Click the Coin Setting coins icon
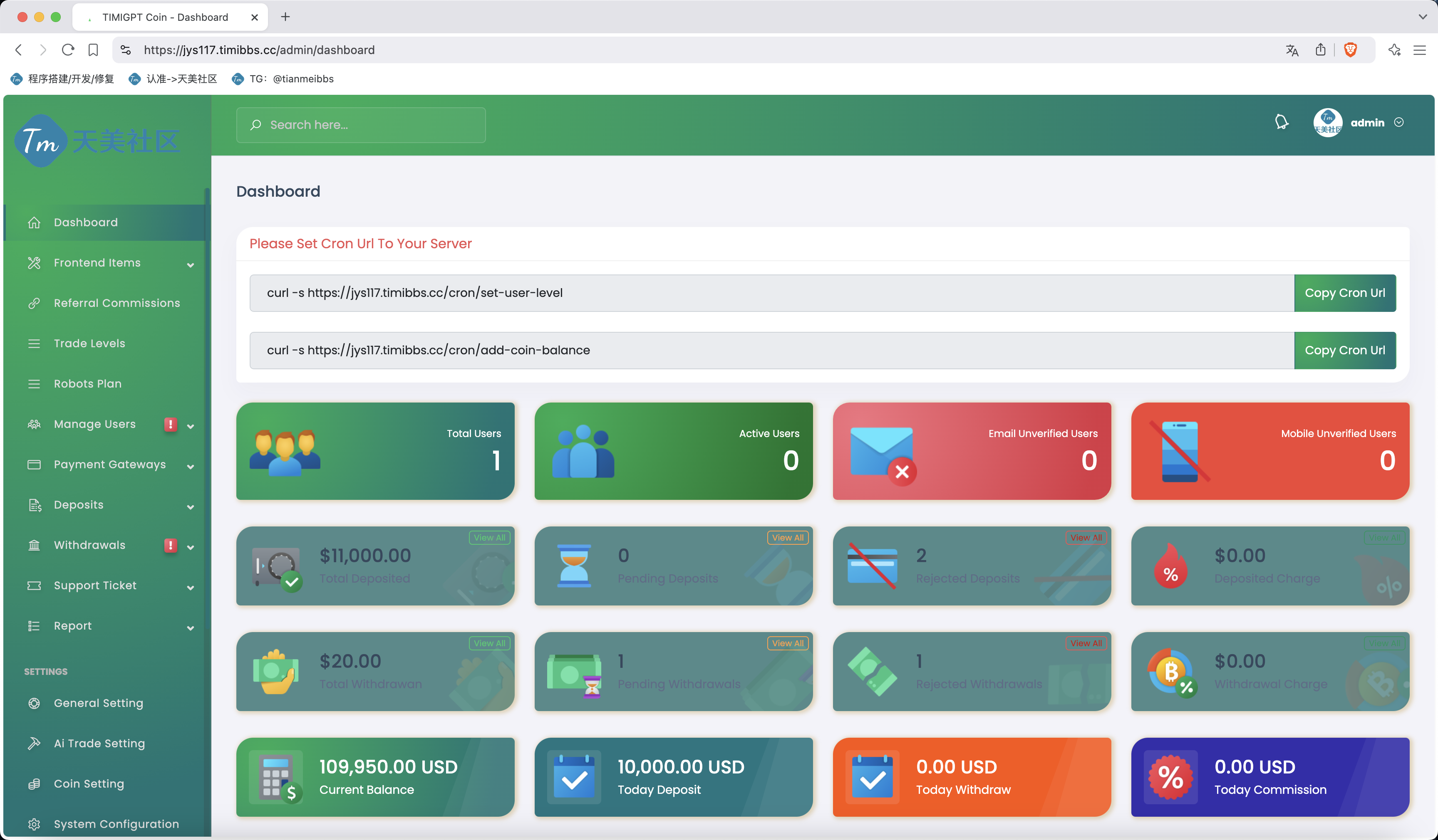 (x=34, y=784)
